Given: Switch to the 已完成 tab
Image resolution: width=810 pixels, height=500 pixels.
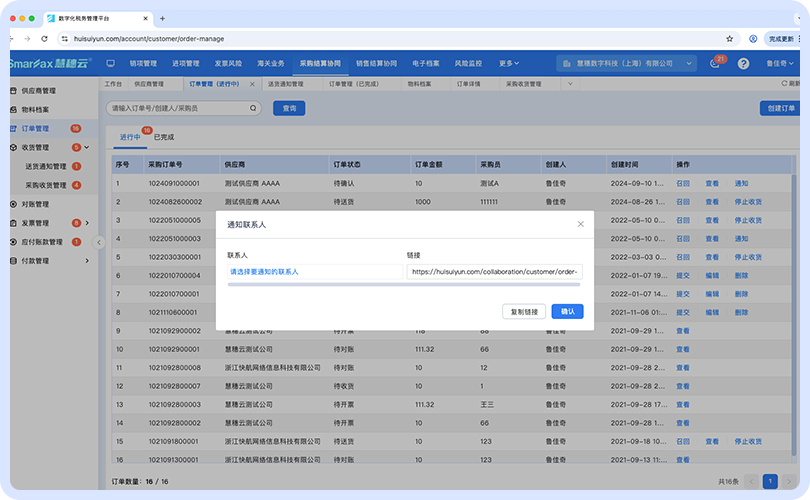Looking at the screenshot, I should tap(163, 136).
